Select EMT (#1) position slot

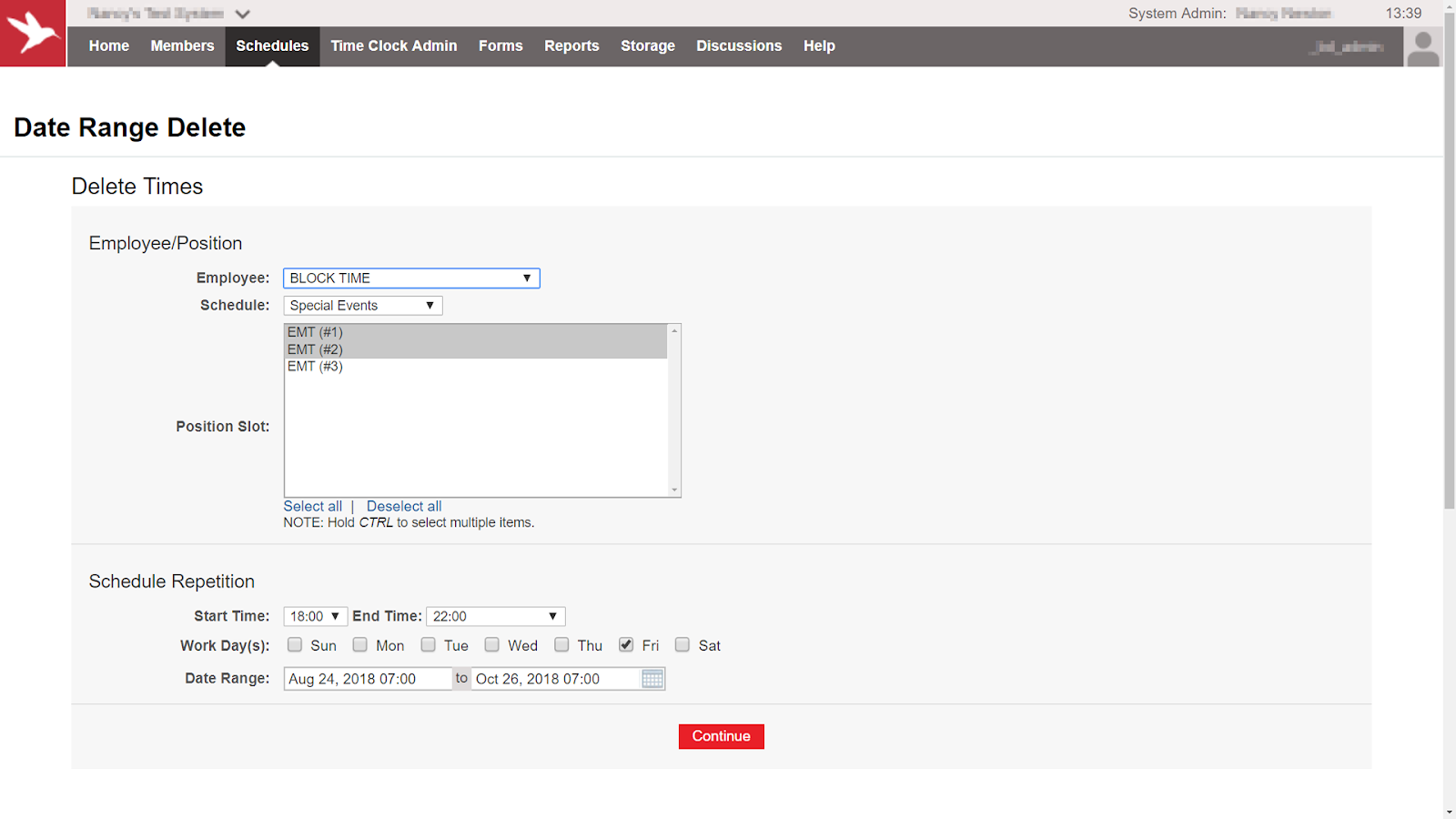[476, 333]
